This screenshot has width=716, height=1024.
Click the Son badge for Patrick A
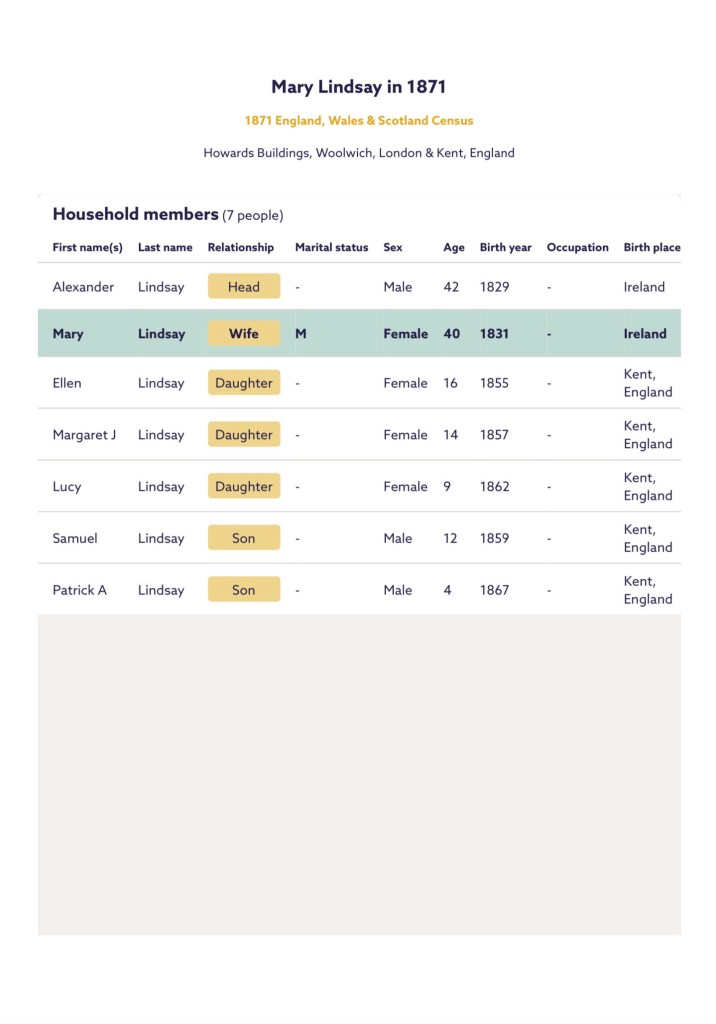click(x=244, y=590)
